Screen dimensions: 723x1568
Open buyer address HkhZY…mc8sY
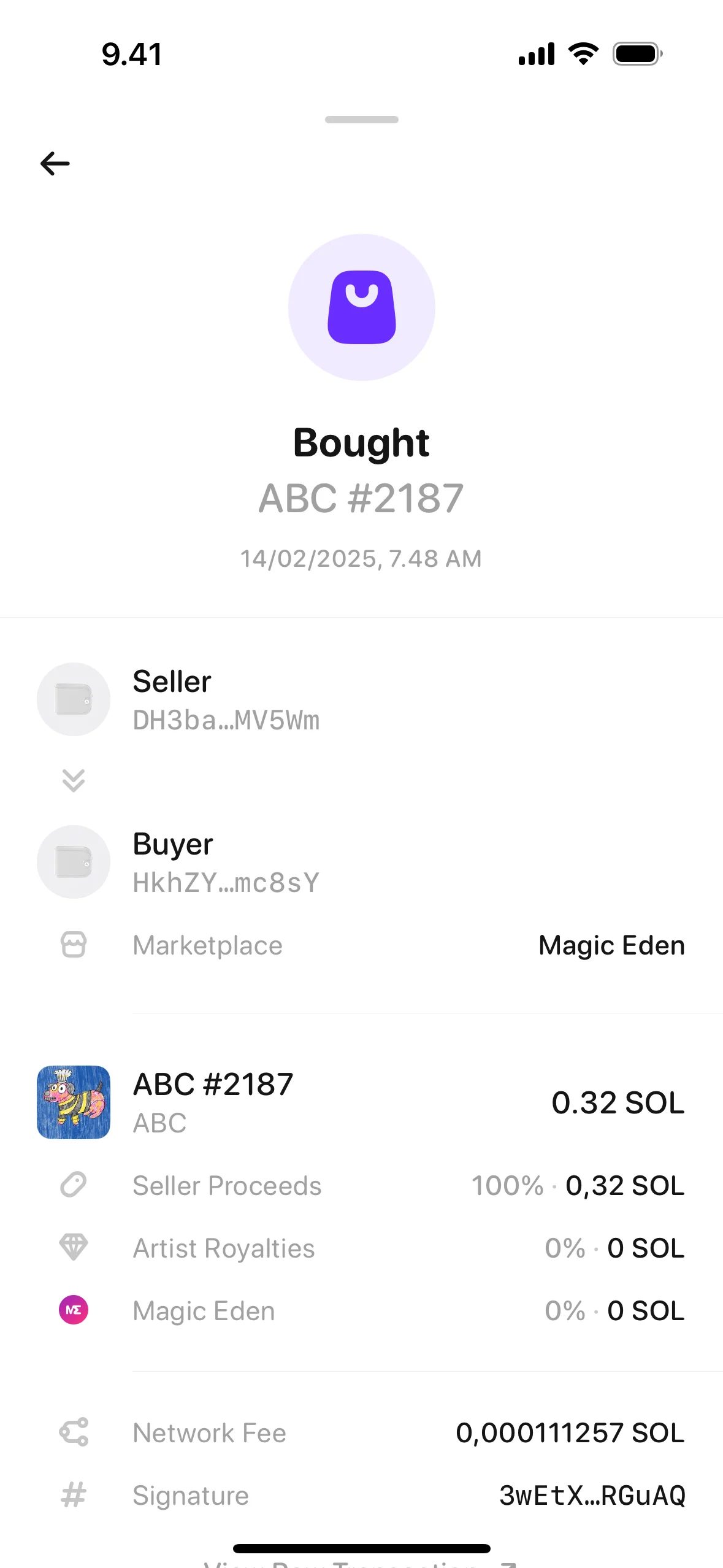tap(226, 883)
